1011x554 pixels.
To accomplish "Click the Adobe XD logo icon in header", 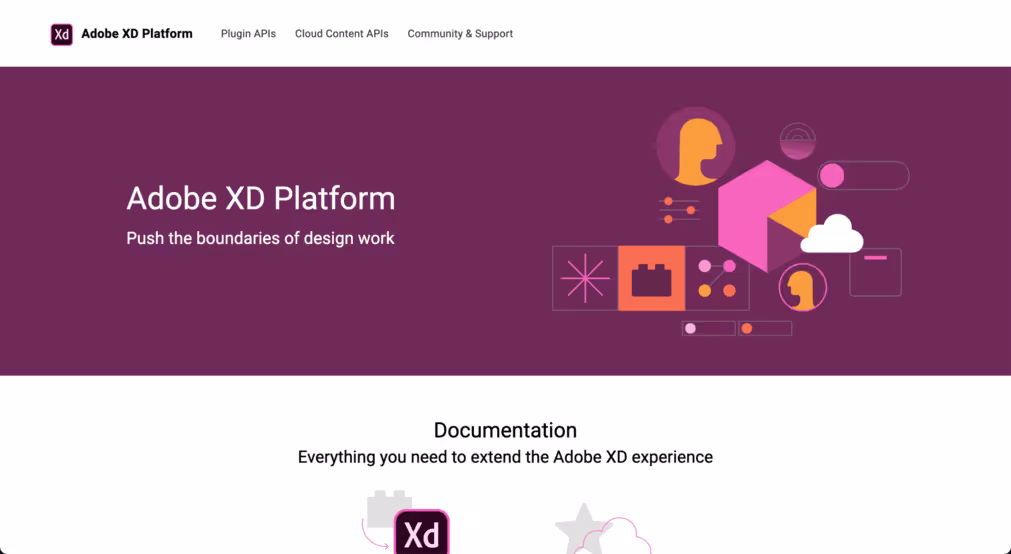I will coord(62,34).
